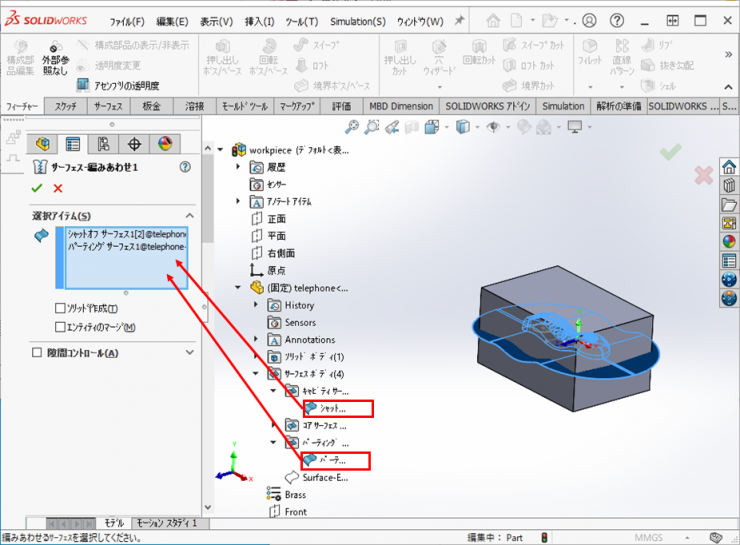Enable the ソリッド作成 checkbox
Image resolution: width=740 pixels, height=545 pixels.
pyautogui.click(x=60, y=308)
